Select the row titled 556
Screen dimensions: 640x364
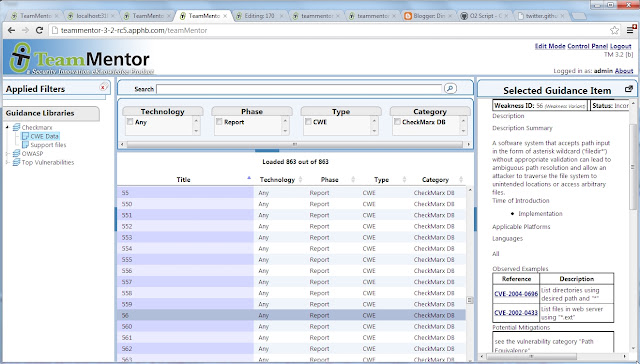[291, 271]
